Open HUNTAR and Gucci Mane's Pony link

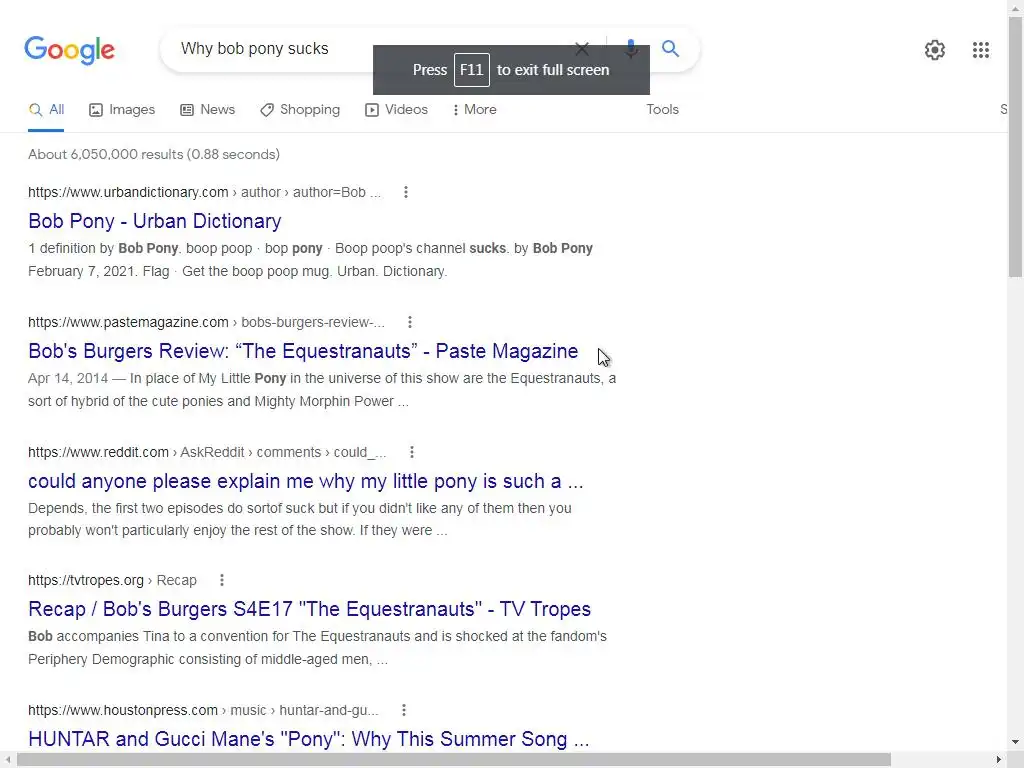(x=309, y=739)
